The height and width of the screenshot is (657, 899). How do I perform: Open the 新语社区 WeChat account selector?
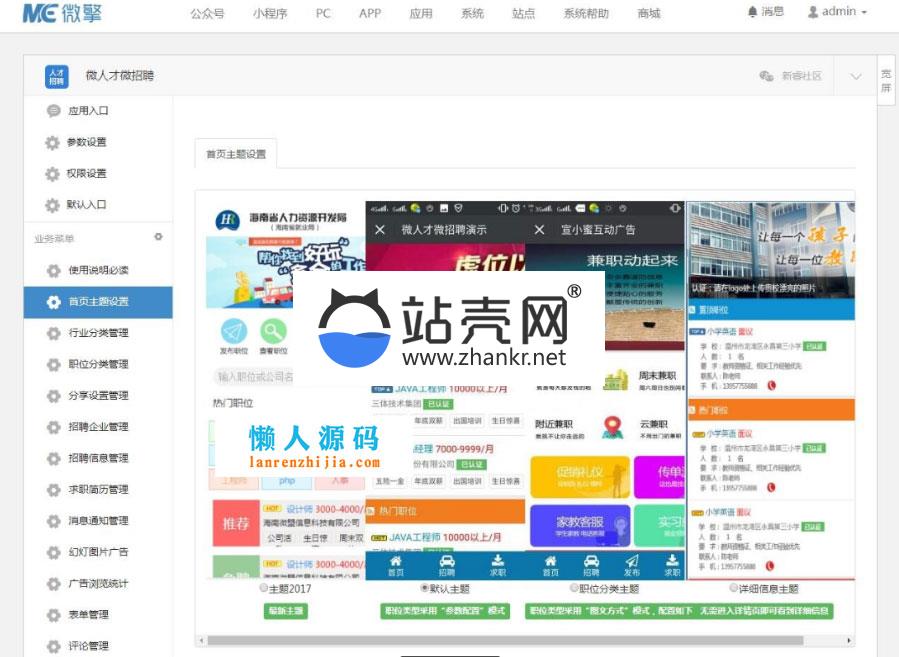point(791,76)
